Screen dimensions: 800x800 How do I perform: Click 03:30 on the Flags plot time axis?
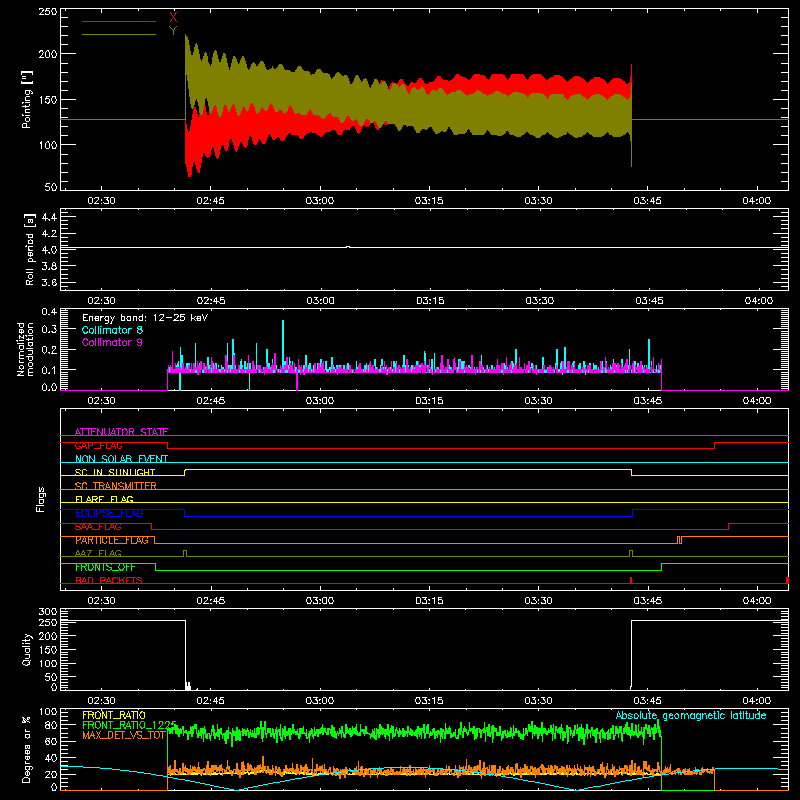point(538,601)
